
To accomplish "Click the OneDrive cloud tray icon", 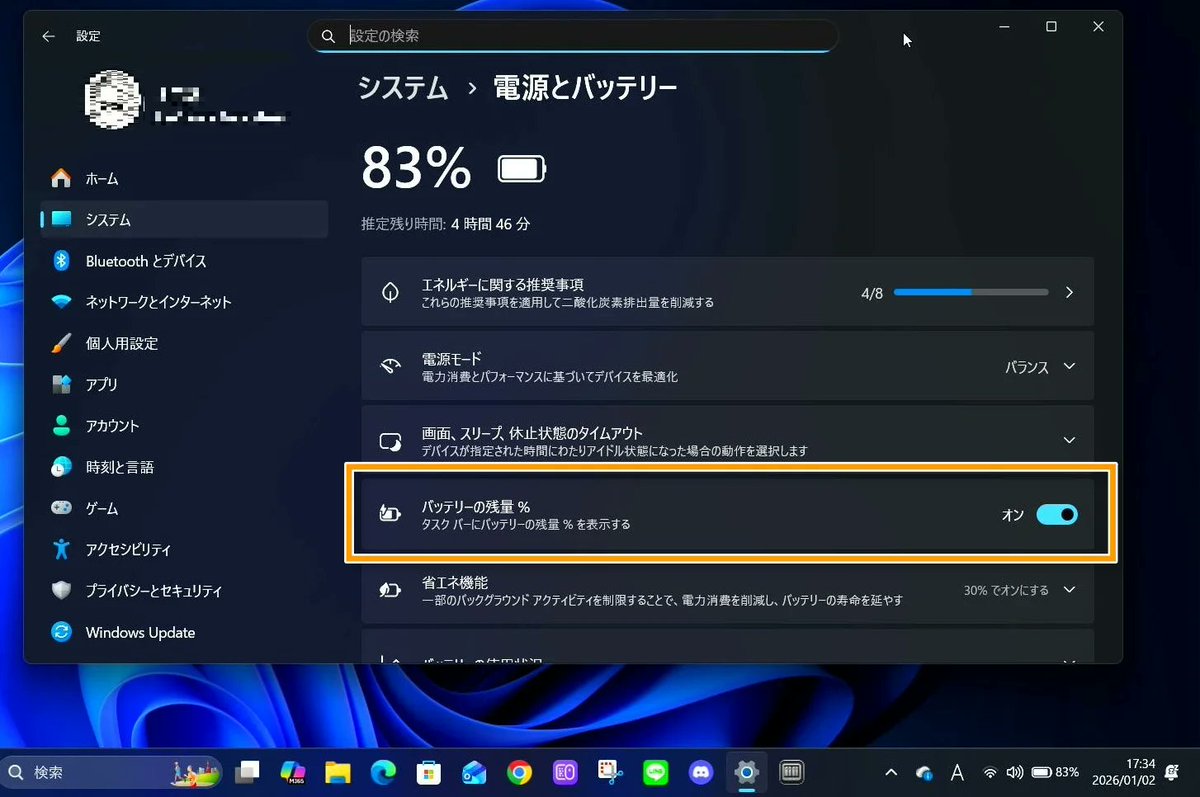I will 924,772.
